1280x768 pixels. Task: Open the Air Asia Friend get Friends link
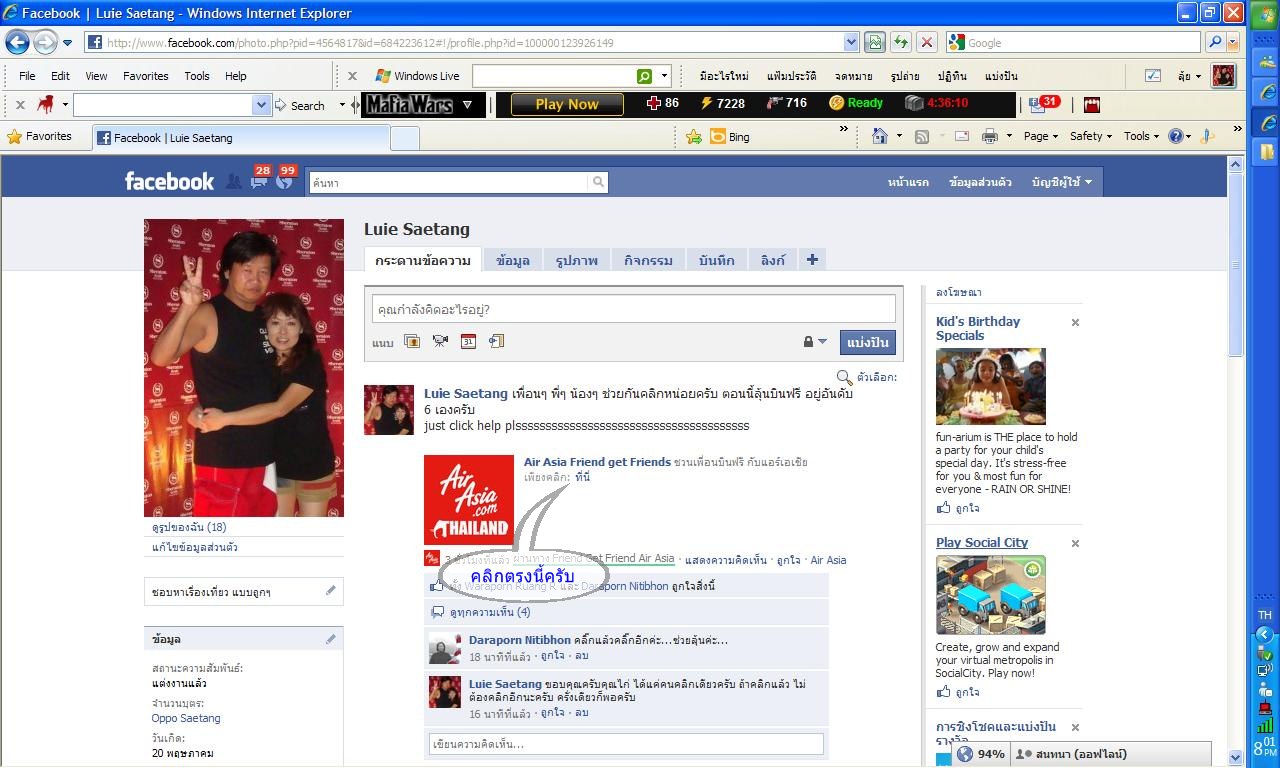pyautogui.click(x=597, y=462)
